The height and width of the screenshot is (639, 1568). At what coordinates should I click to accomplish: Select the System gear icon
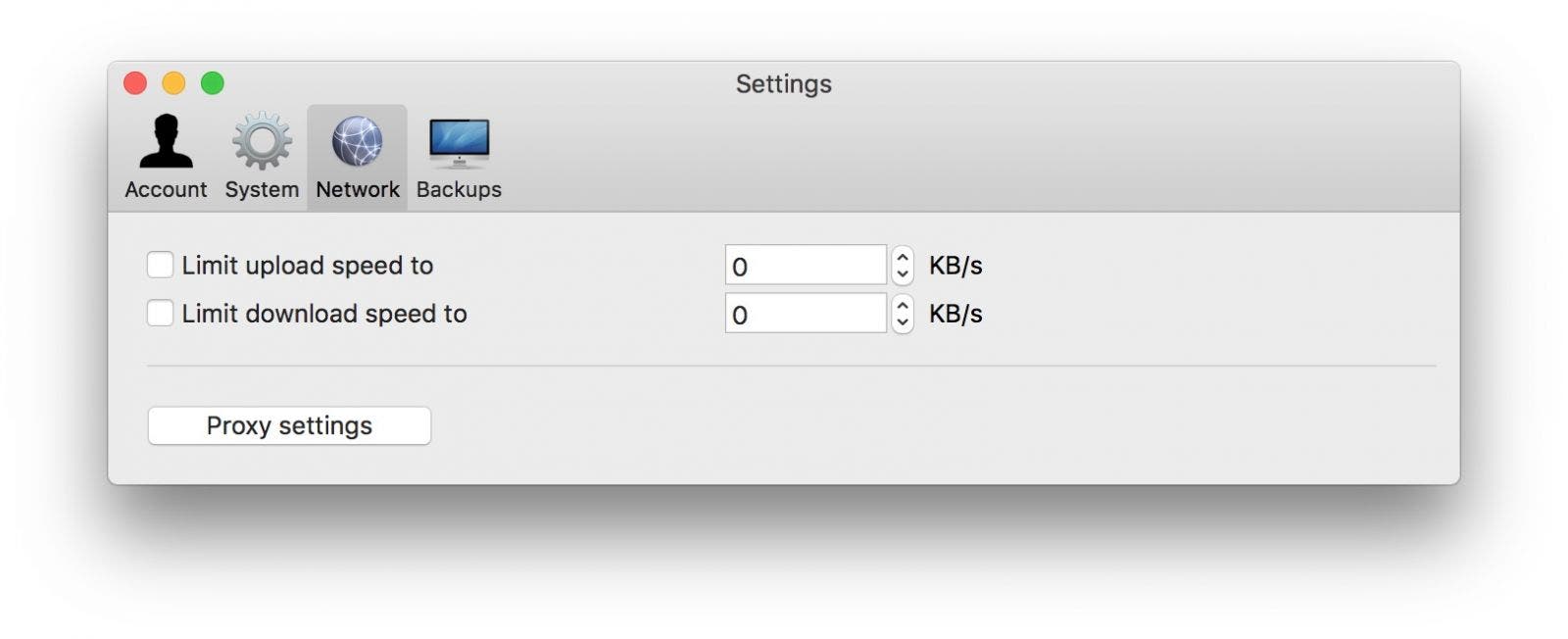(262, 141)
